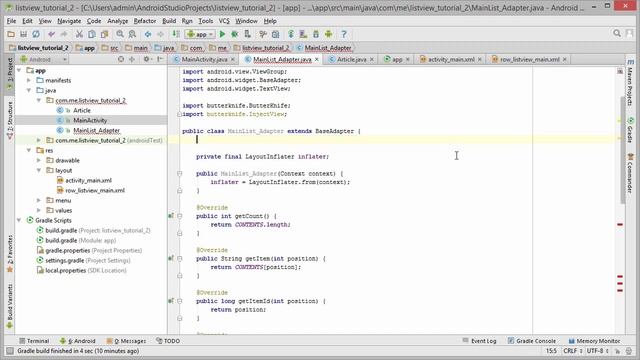Image resolution: width=640 pixels, height=360 pixels.
Task: Click the Search Everywhere magnifier icon
Action: tap(617, 33)
